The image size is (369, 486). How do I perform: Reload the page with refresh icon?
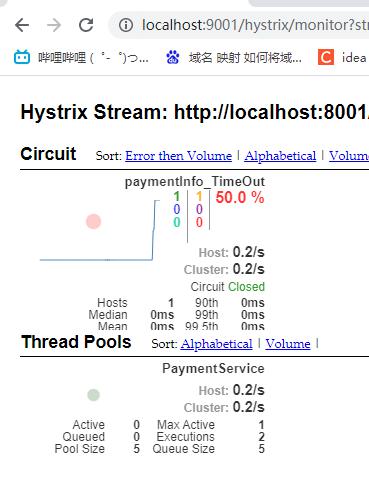click(x=86, y=25)
